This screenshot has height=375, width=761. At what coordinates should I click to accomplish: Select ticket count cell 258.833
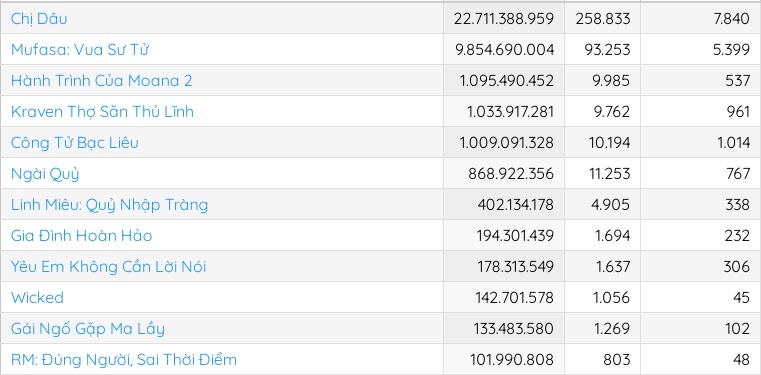point(603,18)
